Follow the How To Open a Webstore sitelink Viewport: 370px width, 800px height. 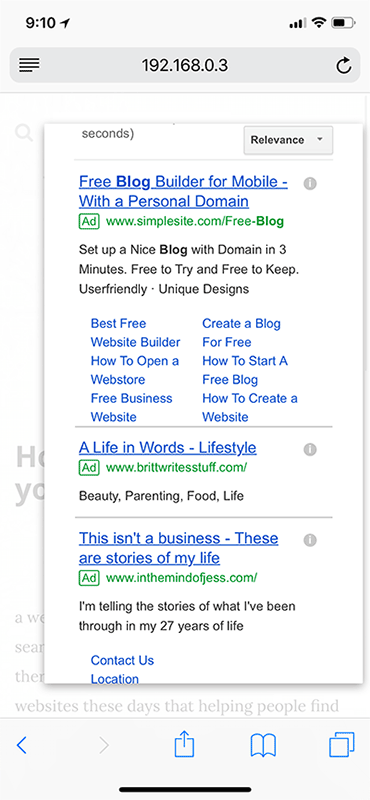coord(135,370)
